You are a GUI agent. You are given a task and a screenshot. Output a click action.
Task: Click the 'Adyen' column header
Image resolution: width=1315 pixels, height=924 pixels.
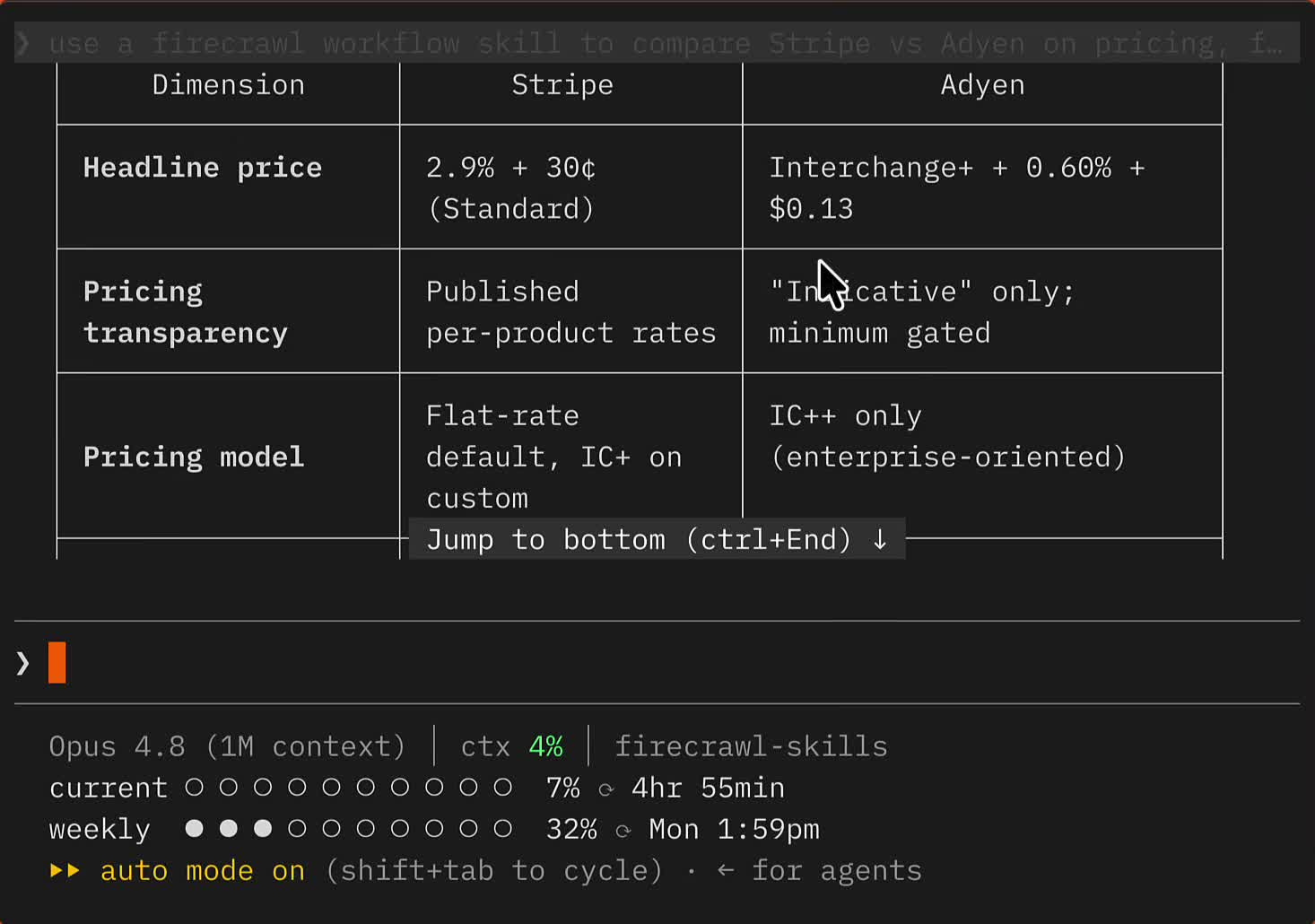[x=982, y=85]
